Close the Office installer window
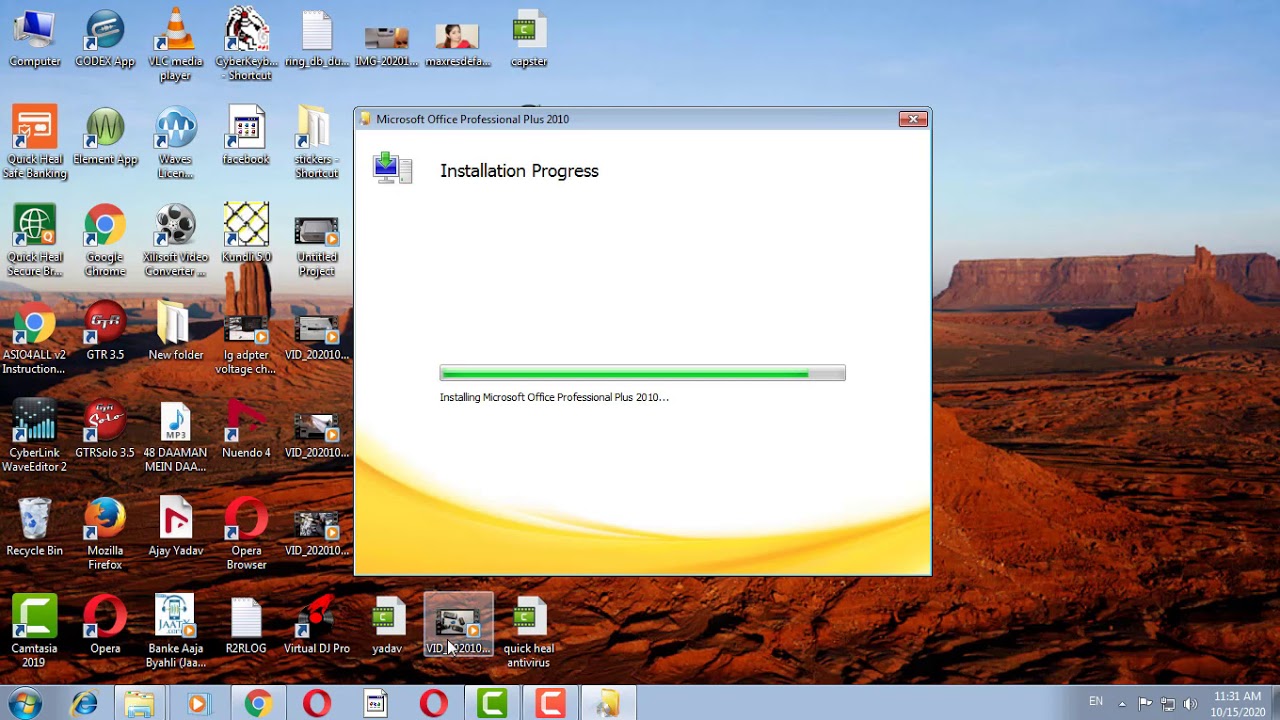This screenshot has height=720, width=1280. pyautogui.click(x=913, y=119)
